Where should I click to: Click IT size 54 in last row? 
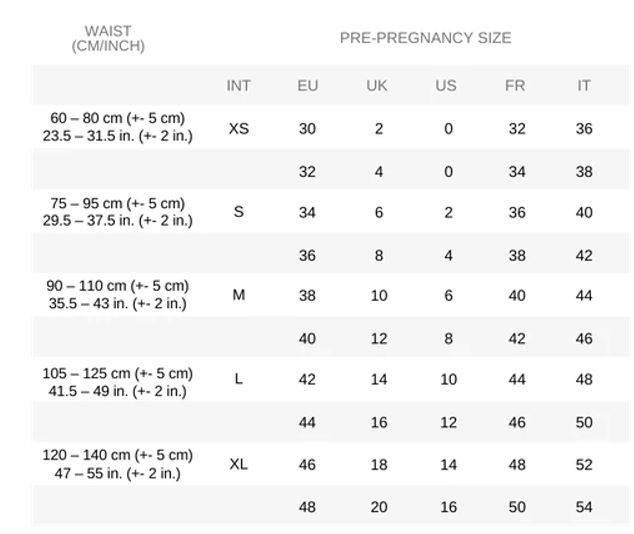(584, 507)
